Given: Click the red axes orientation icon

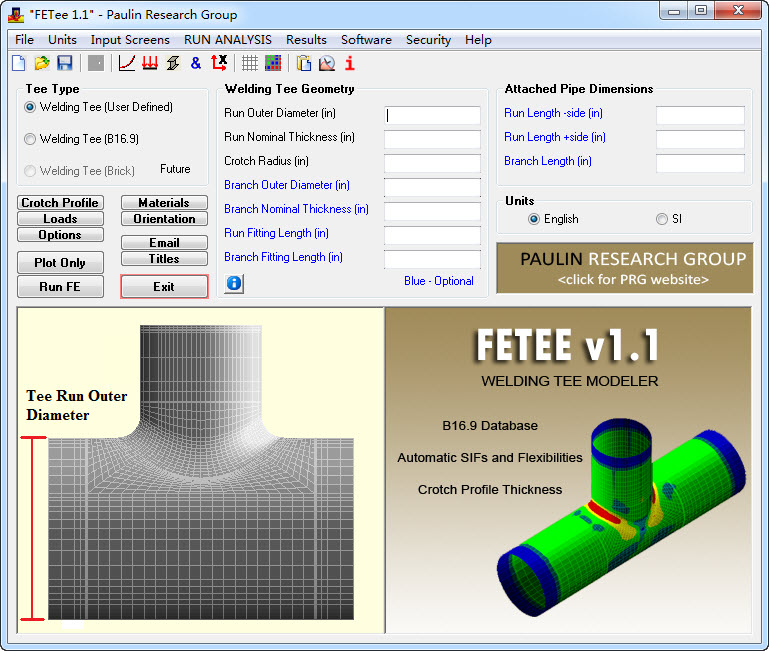Looking at the screenshot, I should coord(219,63).
